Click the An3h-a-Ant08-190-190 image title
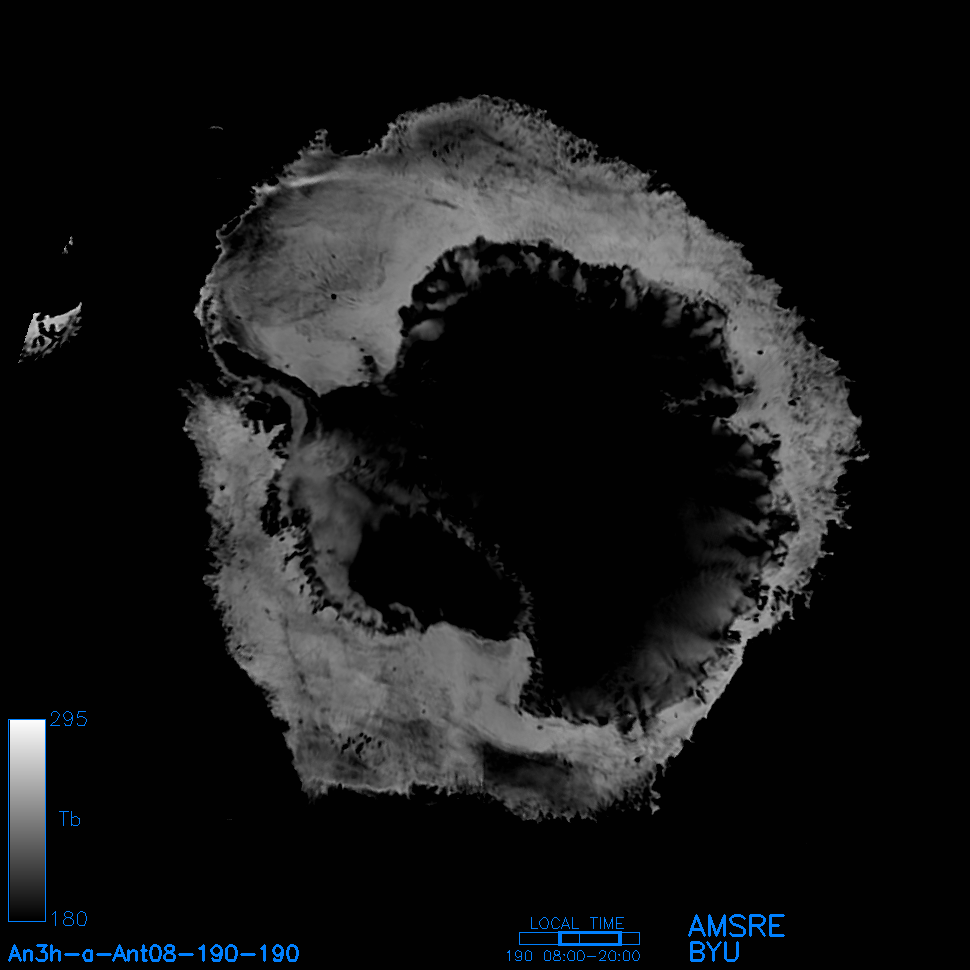The image size is (970, 970). [x=154, y=953]
